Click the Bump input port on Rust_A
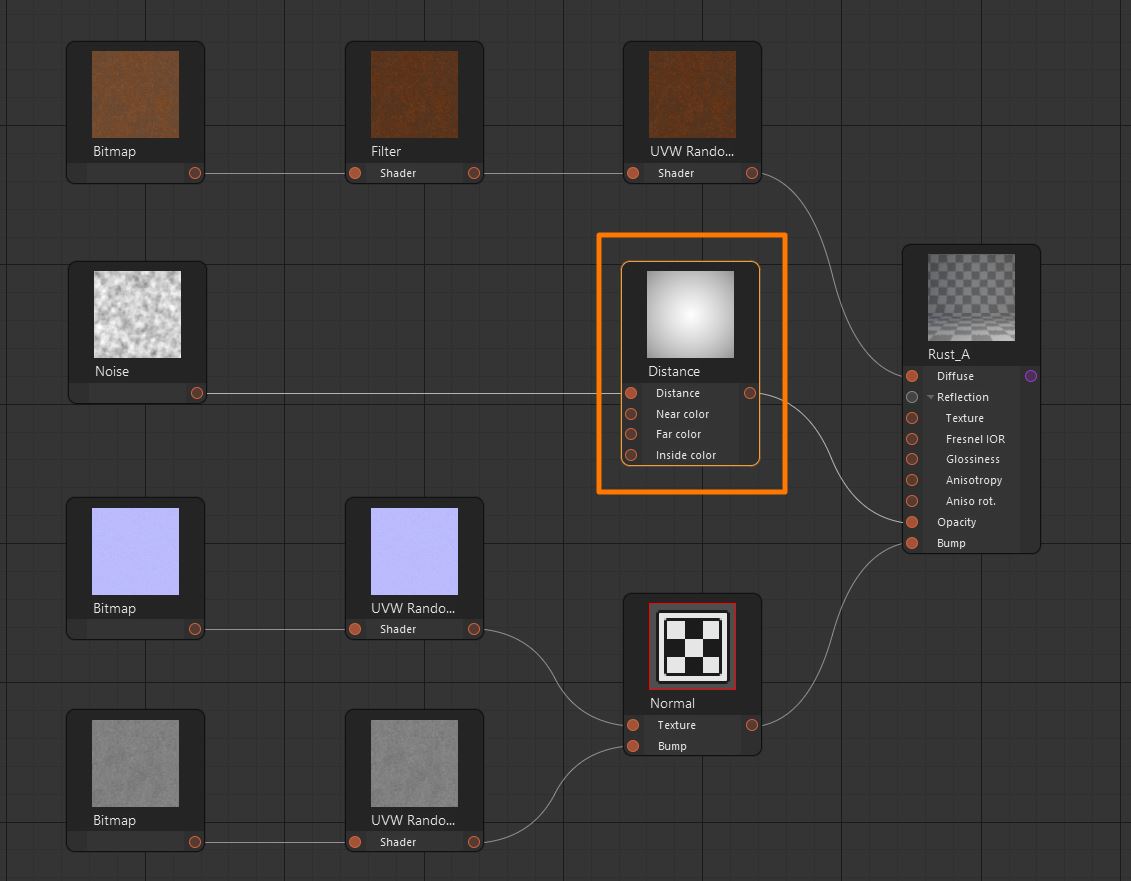The height and width of the screenshot is (881, 1131). coord(912,543)
